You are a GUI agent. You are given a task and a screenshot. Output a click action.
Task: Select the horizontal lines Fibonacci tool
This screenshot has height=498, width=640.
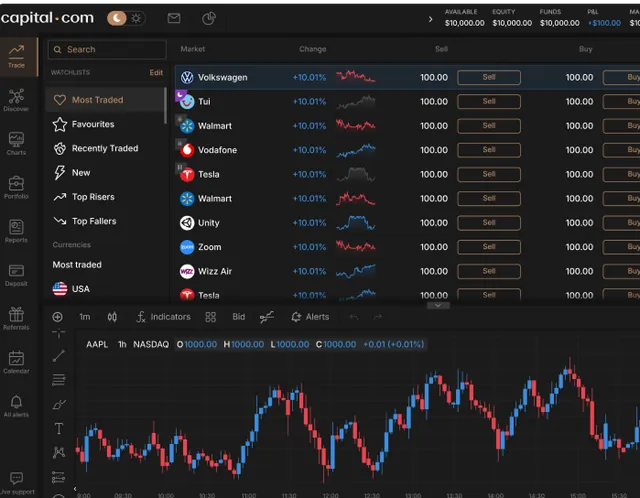tap(59, 380)
